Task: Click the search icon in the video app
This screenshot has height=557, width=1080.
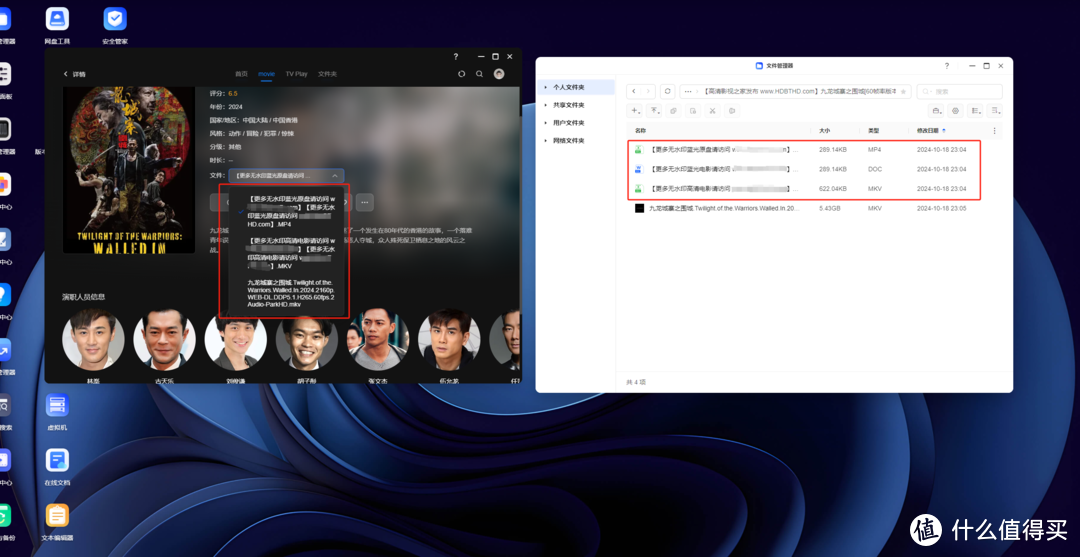Action: pyautogui.click(x=479, y=74)
